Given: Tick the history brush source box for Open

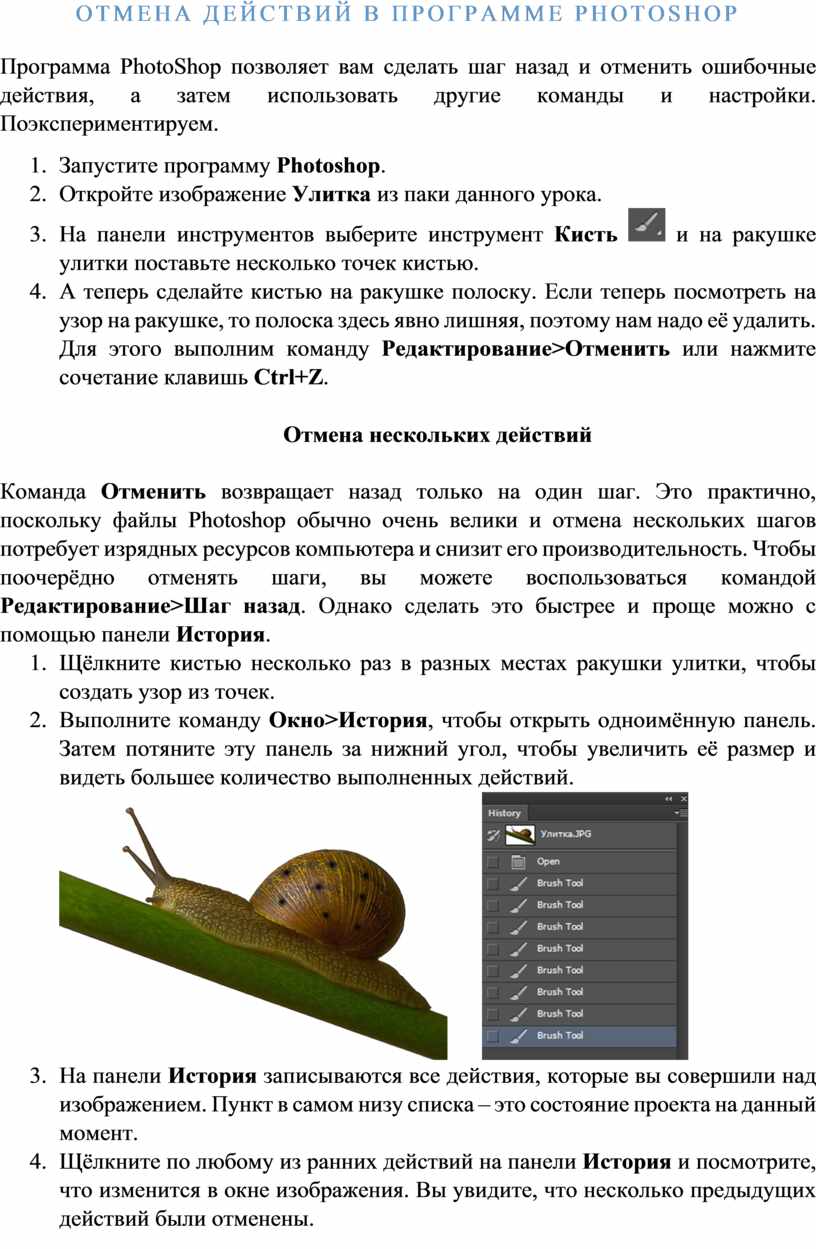Looking at the screenshot, I should click(492, 862).
